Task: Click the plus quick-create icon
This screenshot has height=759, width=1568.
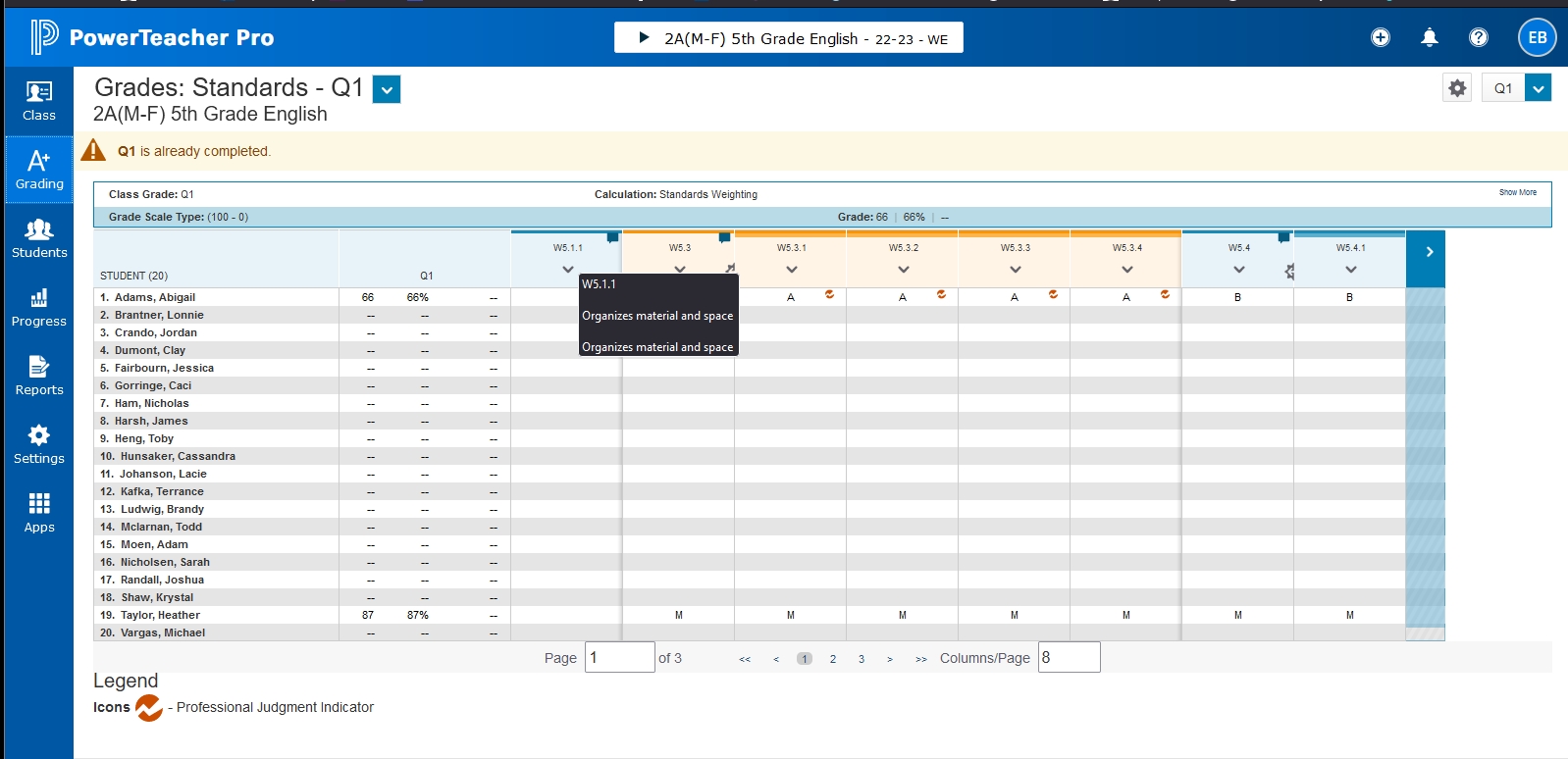Action: (1381, 37)
